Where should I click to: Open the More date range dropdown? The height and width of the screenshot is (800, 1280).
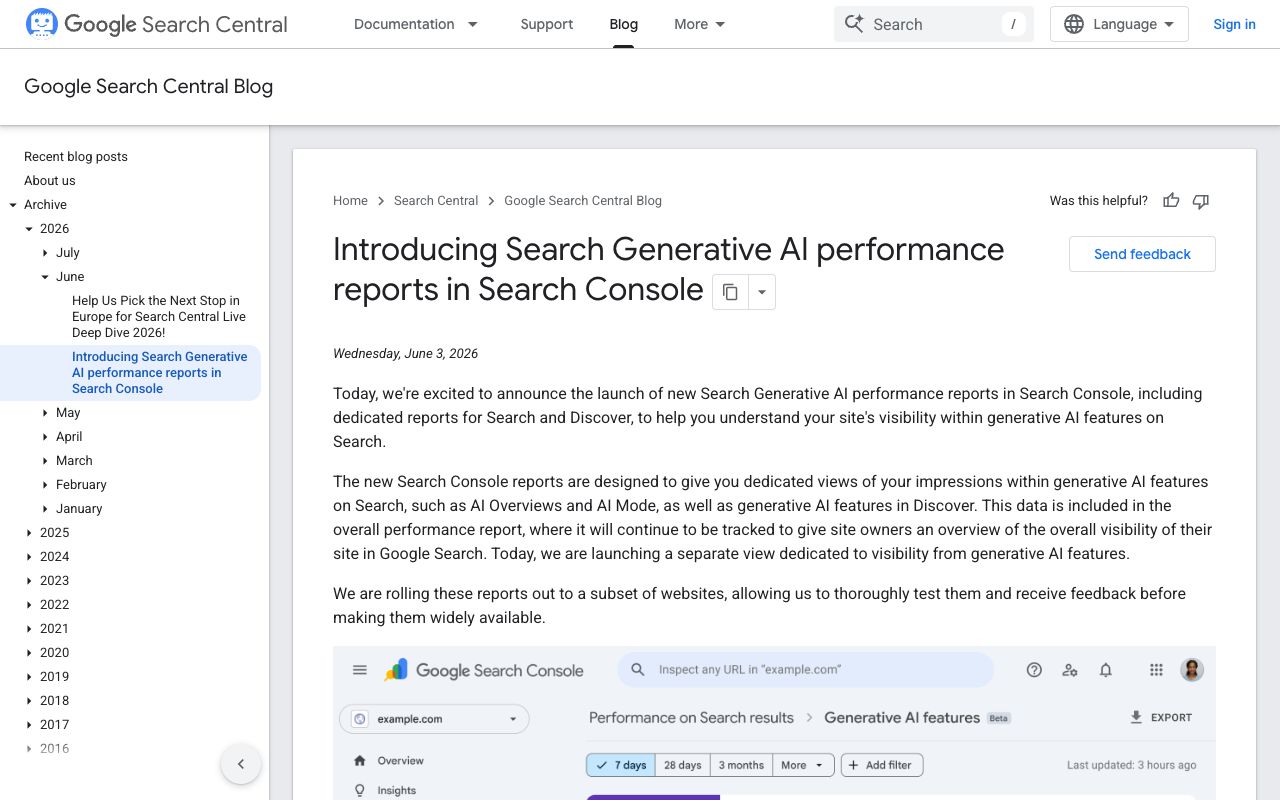pyautogui.click(x=803, y=765)
